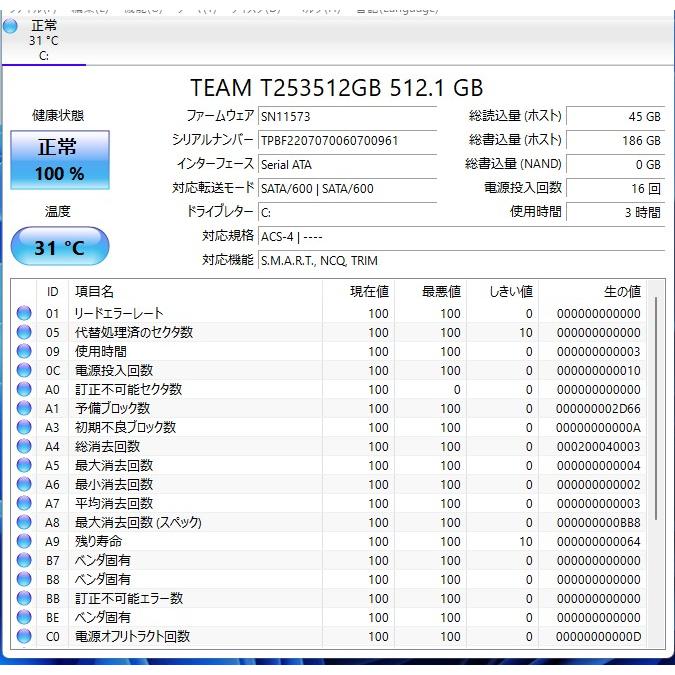Select worst value 0 in 訂正不可能セクタ数 row
The image size is (675, 675).
(x=457, y=390)
